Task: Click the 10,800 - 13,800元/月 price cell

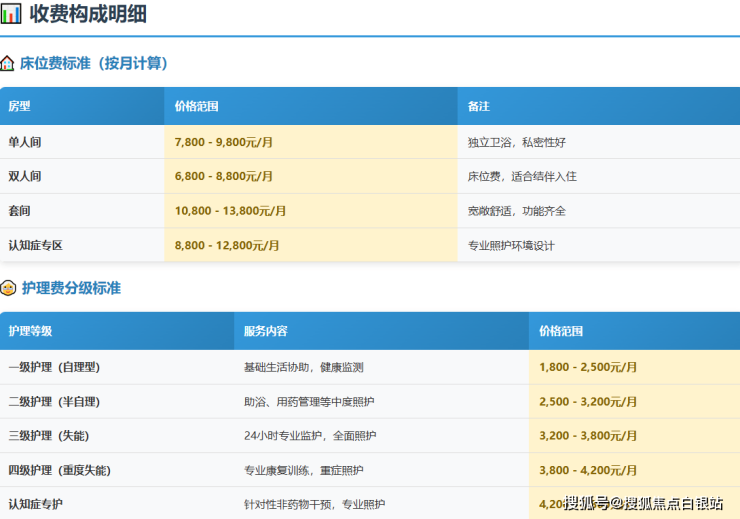Action: [230, 211]
